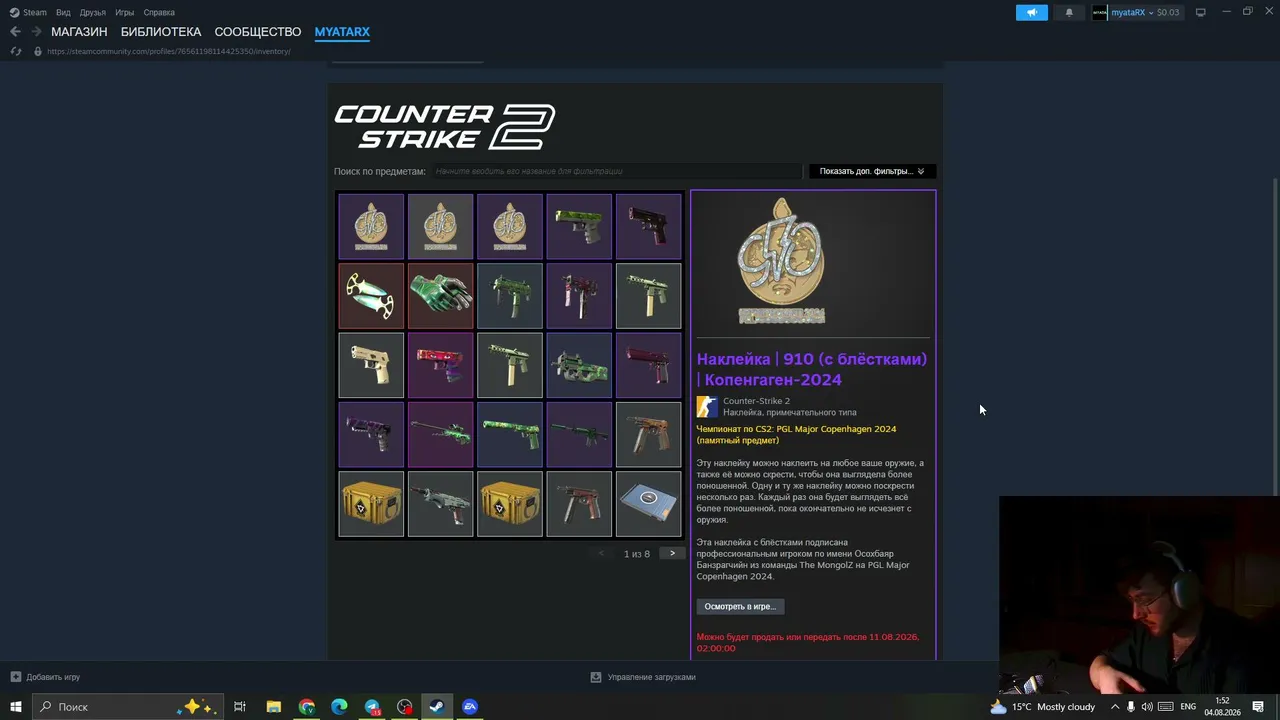Open File Explorer from the taskbar

[273, 707]
